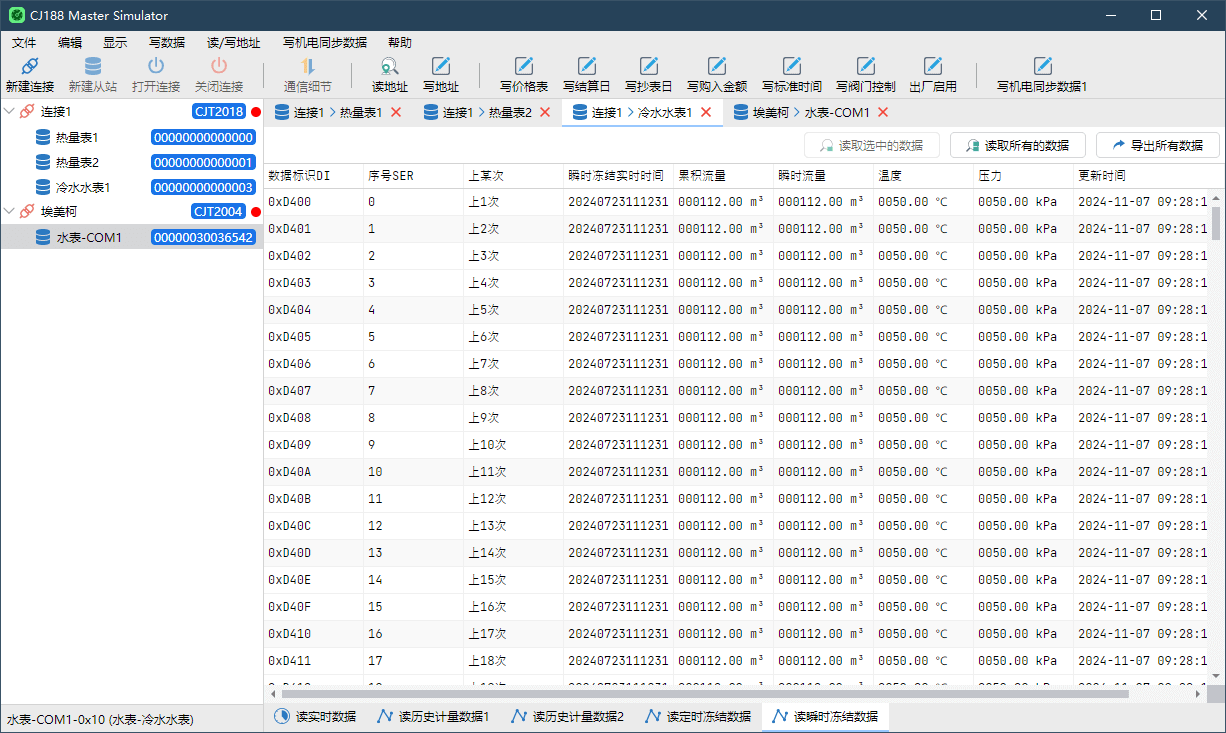Click address 00000000000001 beside 热量表2
The height and width of the screenshot is (733, 1226).
pos(204,162)
